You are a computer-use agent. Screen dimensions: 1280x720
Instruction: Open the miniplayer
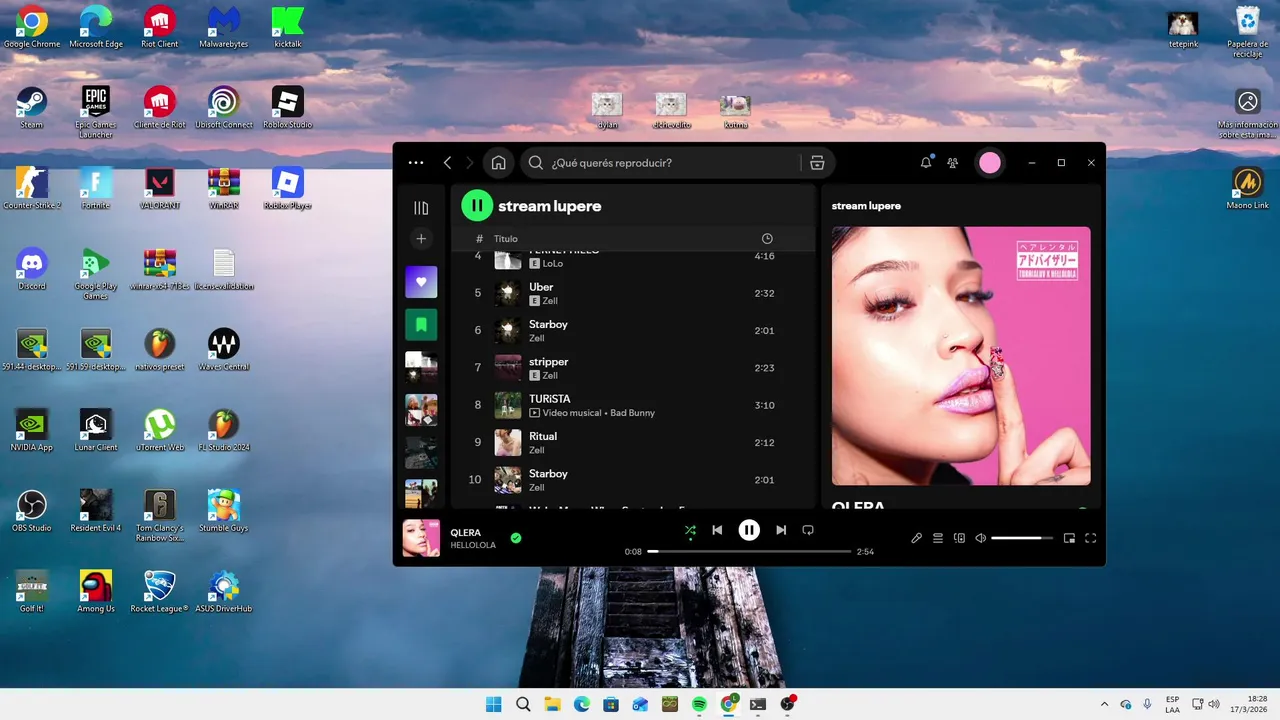pos(1069,538)
